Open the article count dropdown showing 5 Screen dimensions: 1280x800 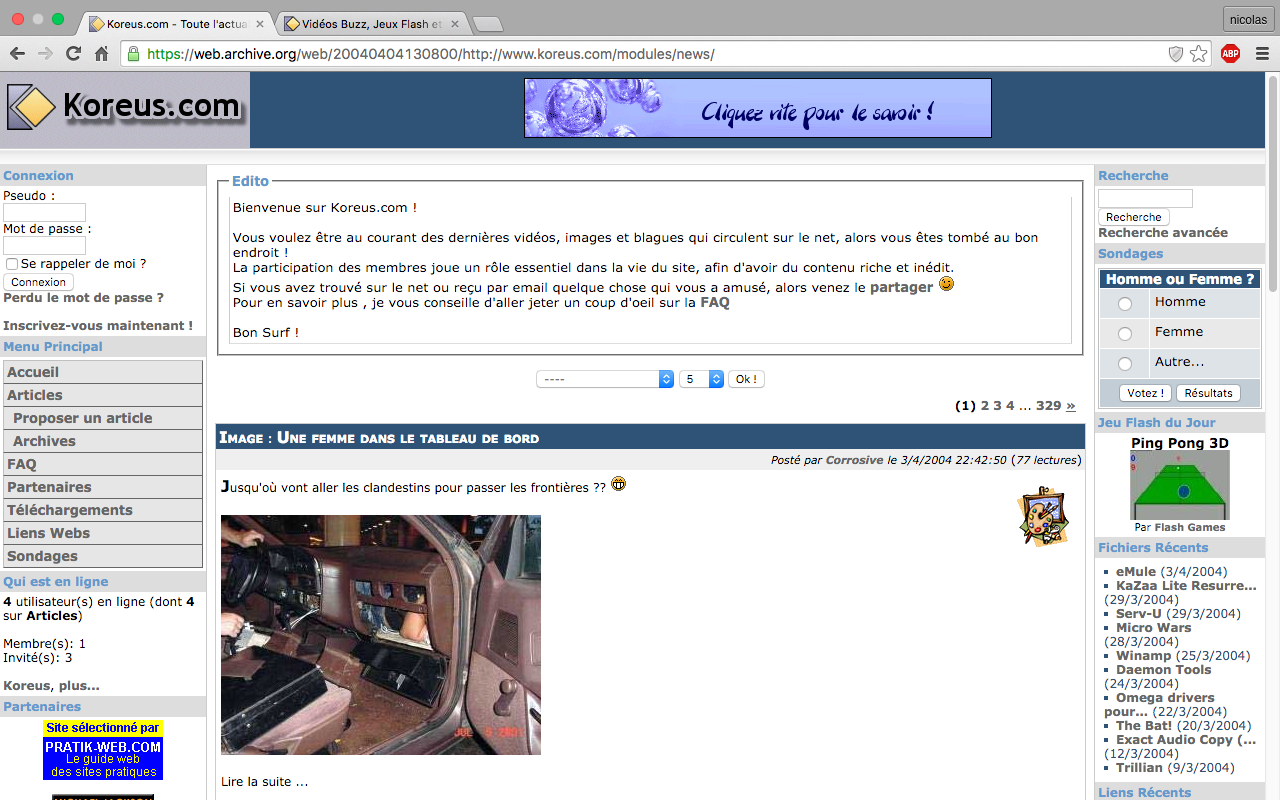tap(701, 379)
